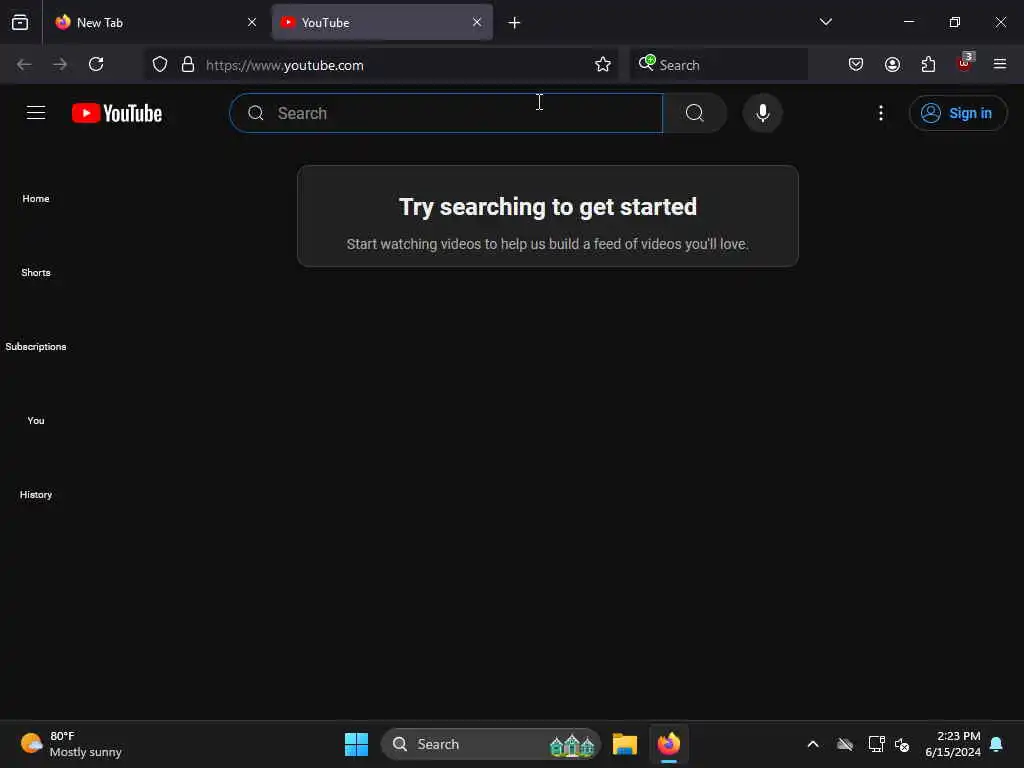This screenshot has width=1024, height=768.
Task: Click the YouTube search magnifier button
Action: pyautogui.click(x=695, y=113)
